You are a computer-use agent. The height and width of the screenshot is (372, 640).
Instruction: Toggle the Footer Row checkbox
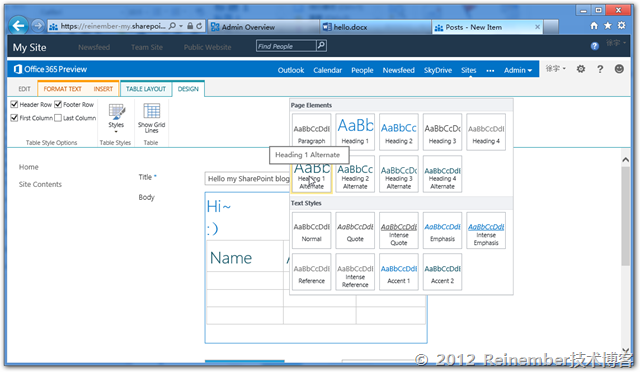click(58, 104)
